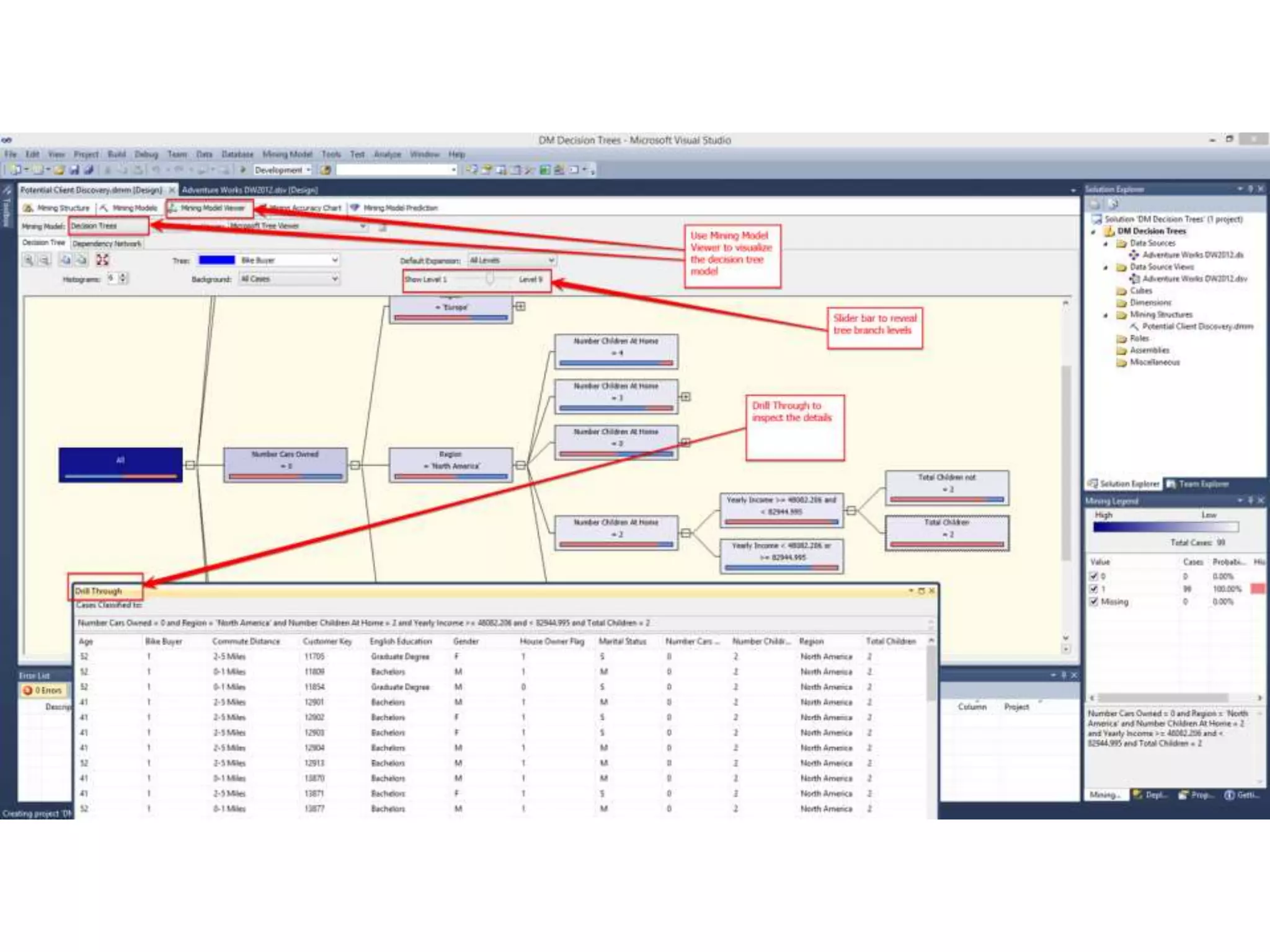Click the Save All toolbar icon
1270x952 pixels.
[x=88, y=170]
